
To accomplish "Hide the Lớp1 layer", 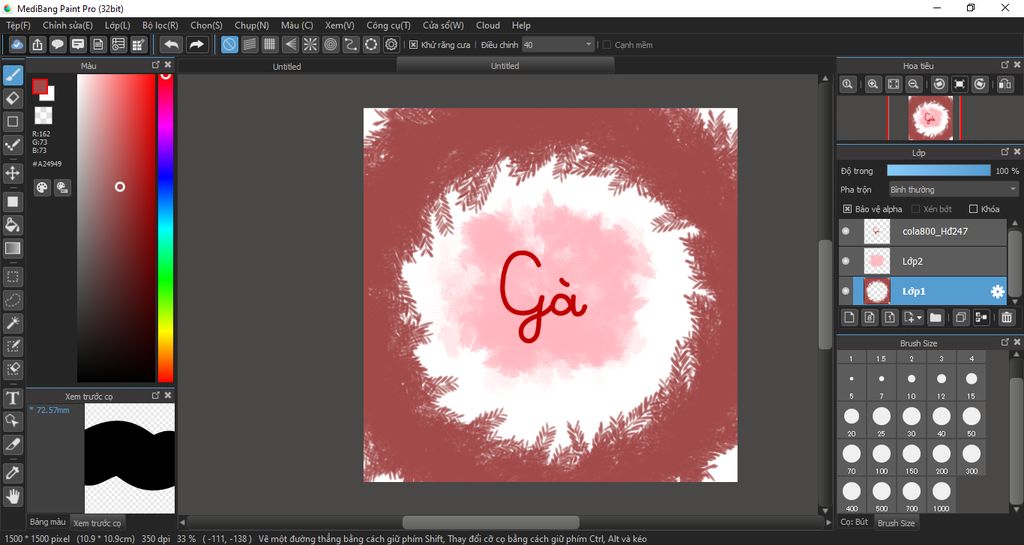I will point(846,291).
